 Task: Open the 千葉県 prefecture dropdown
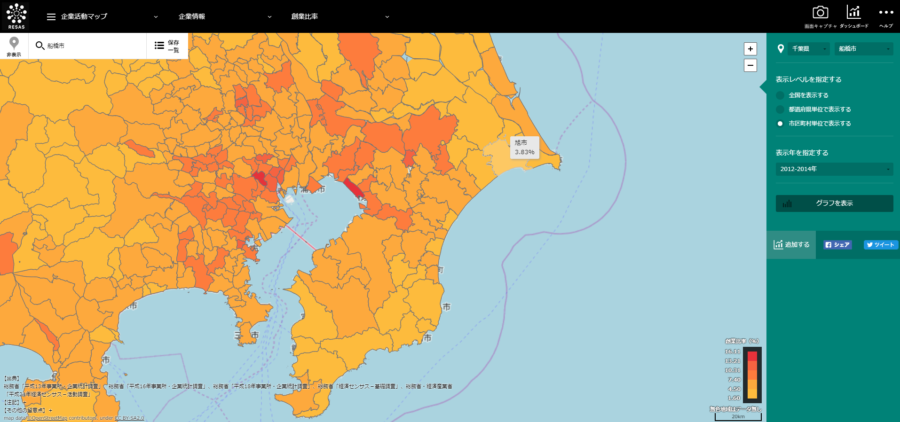[x=802, y=48]
